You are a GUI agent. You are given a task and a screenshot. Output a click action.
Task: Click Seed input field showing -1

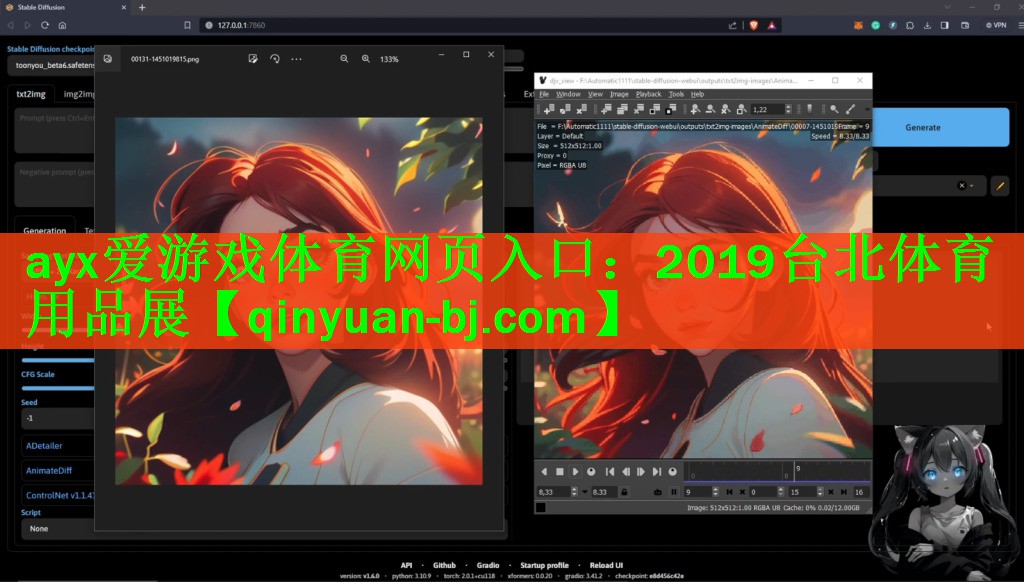(x=59, y=418)
